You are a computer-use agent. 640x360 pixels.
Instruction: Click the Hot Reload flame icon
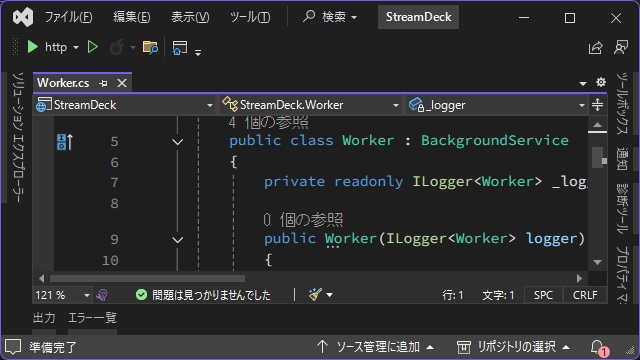[117, 47]
